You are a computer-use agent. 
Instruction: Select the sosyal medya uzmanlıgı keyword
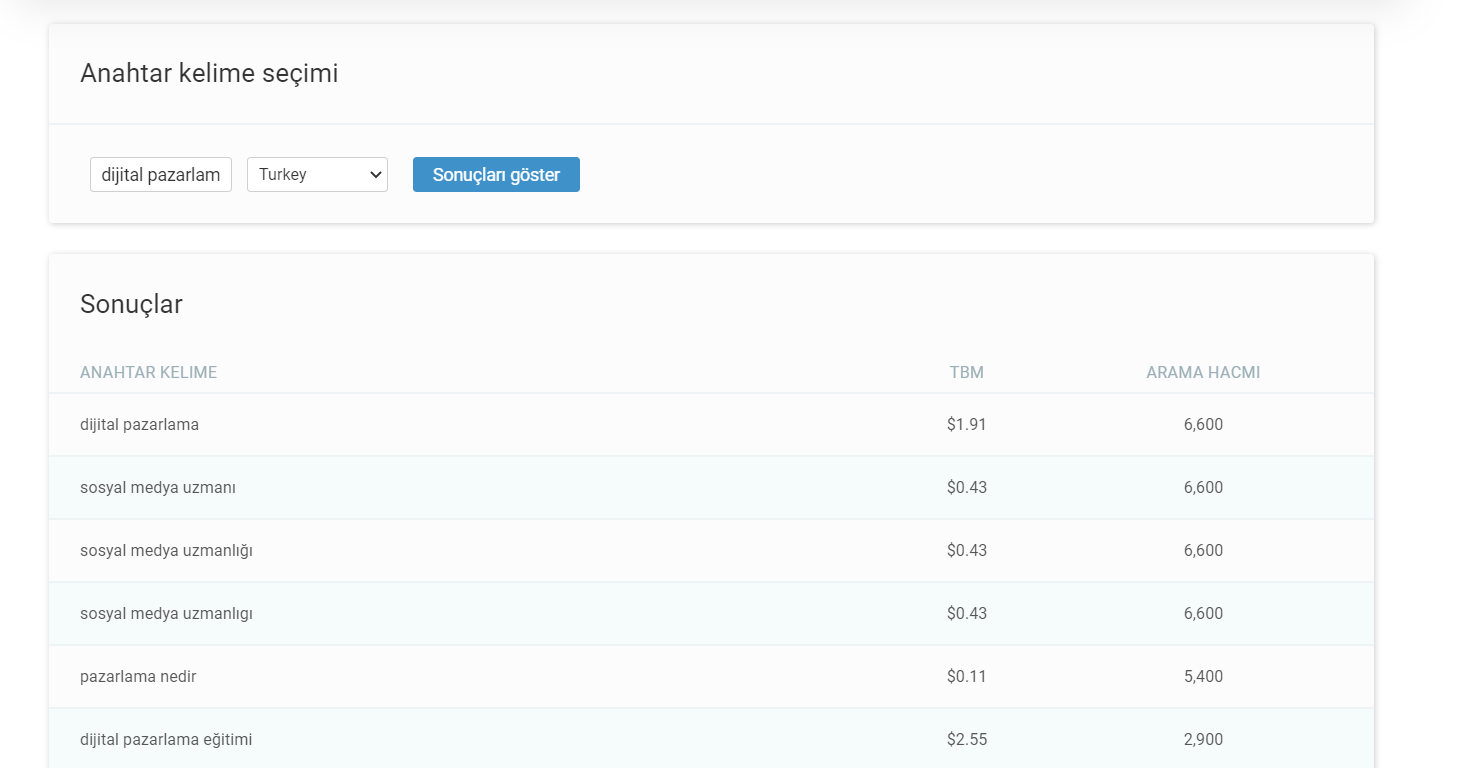click(x=166, y=614)
